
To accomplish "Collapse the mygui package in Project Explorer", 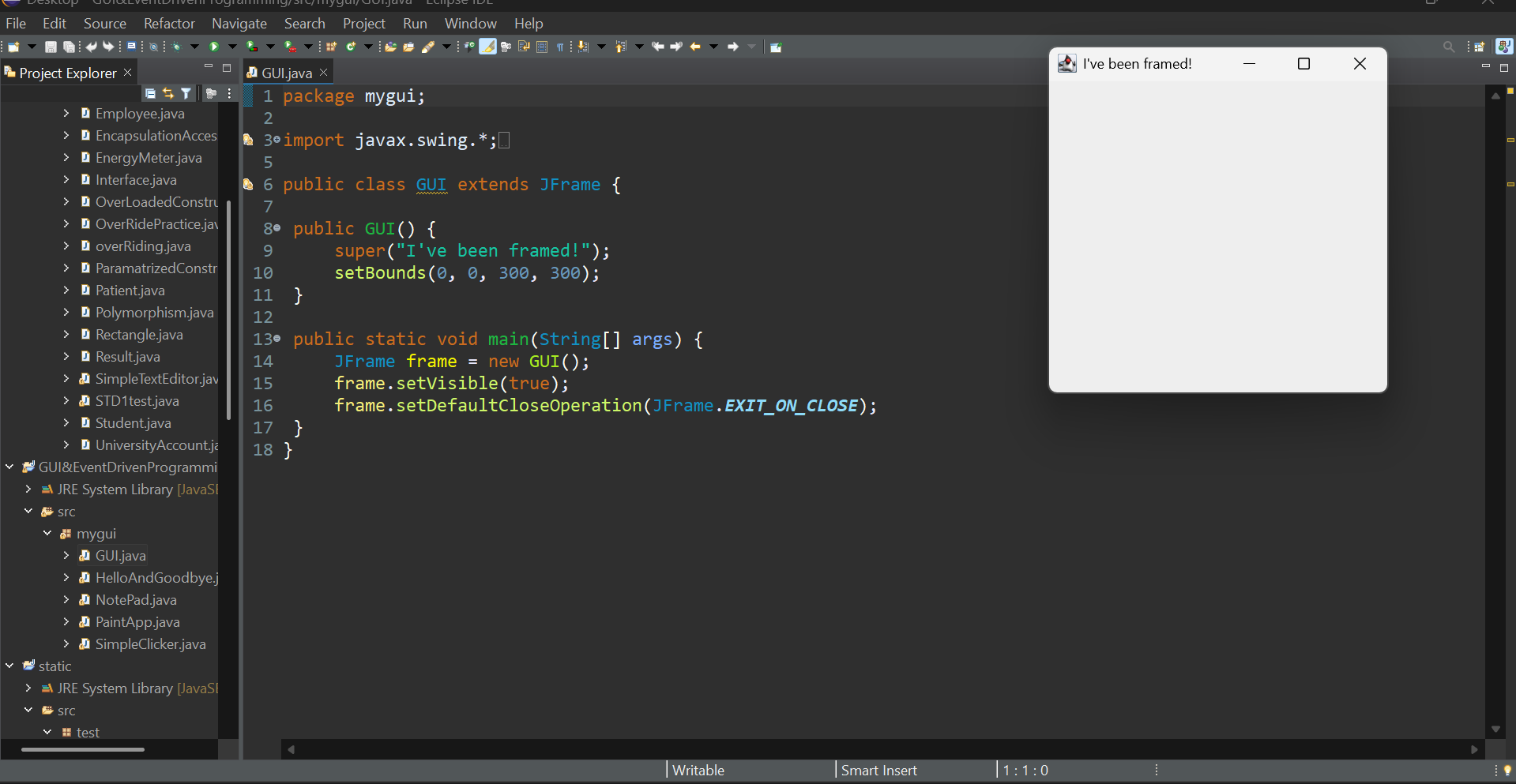I will [47, 534].
